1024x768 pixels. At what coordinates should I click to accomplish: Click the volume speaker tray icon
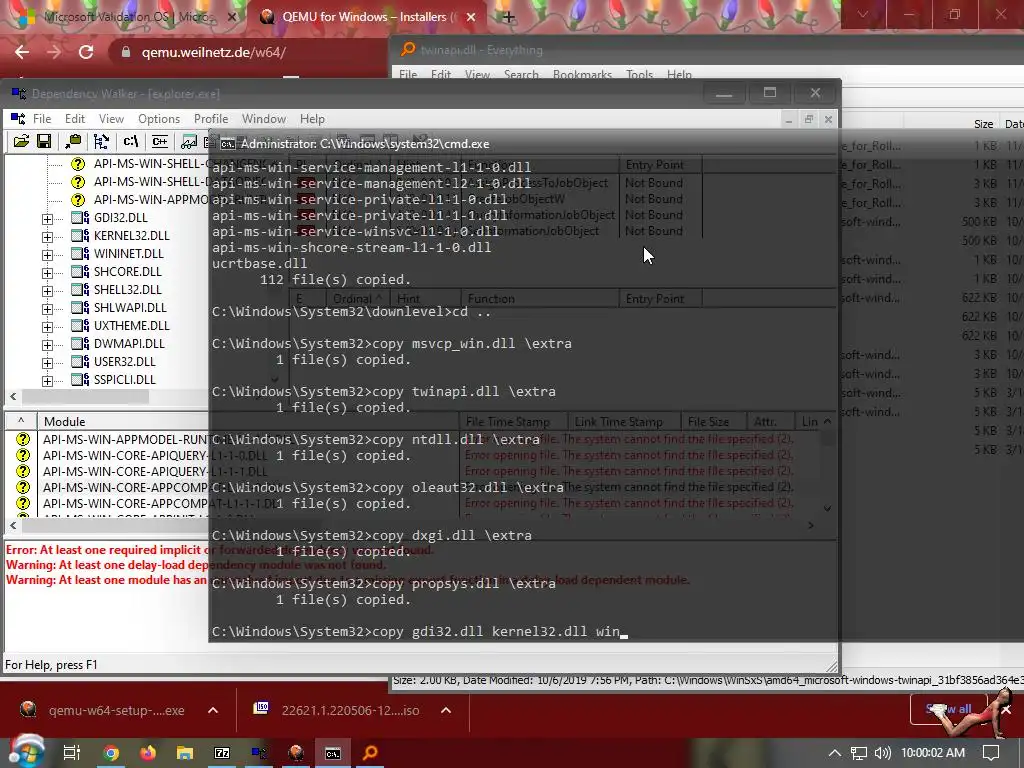click(x=882, y=753)
